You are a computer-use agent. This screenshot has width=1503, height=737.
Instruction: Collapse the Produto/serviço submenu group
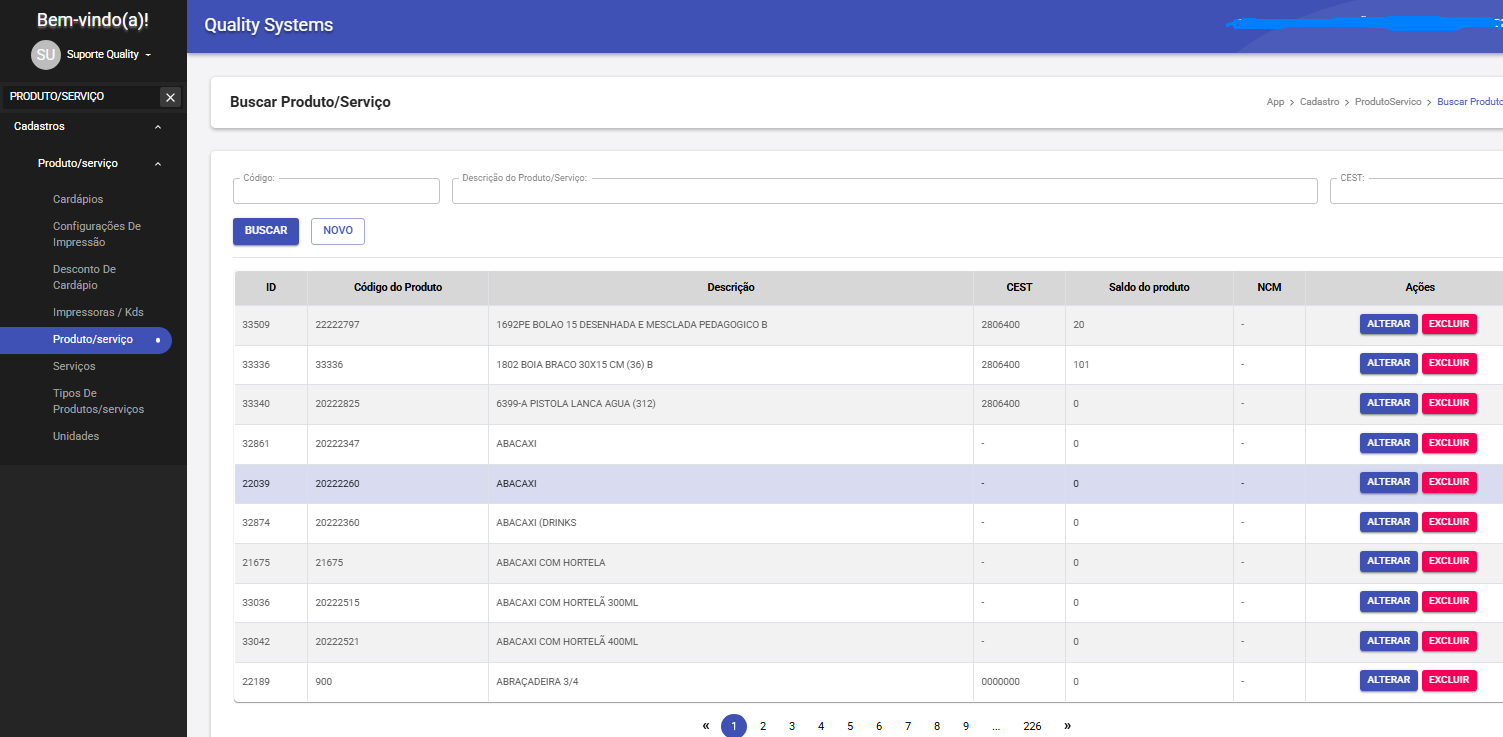pyautogui.click(x=158, y=164)
